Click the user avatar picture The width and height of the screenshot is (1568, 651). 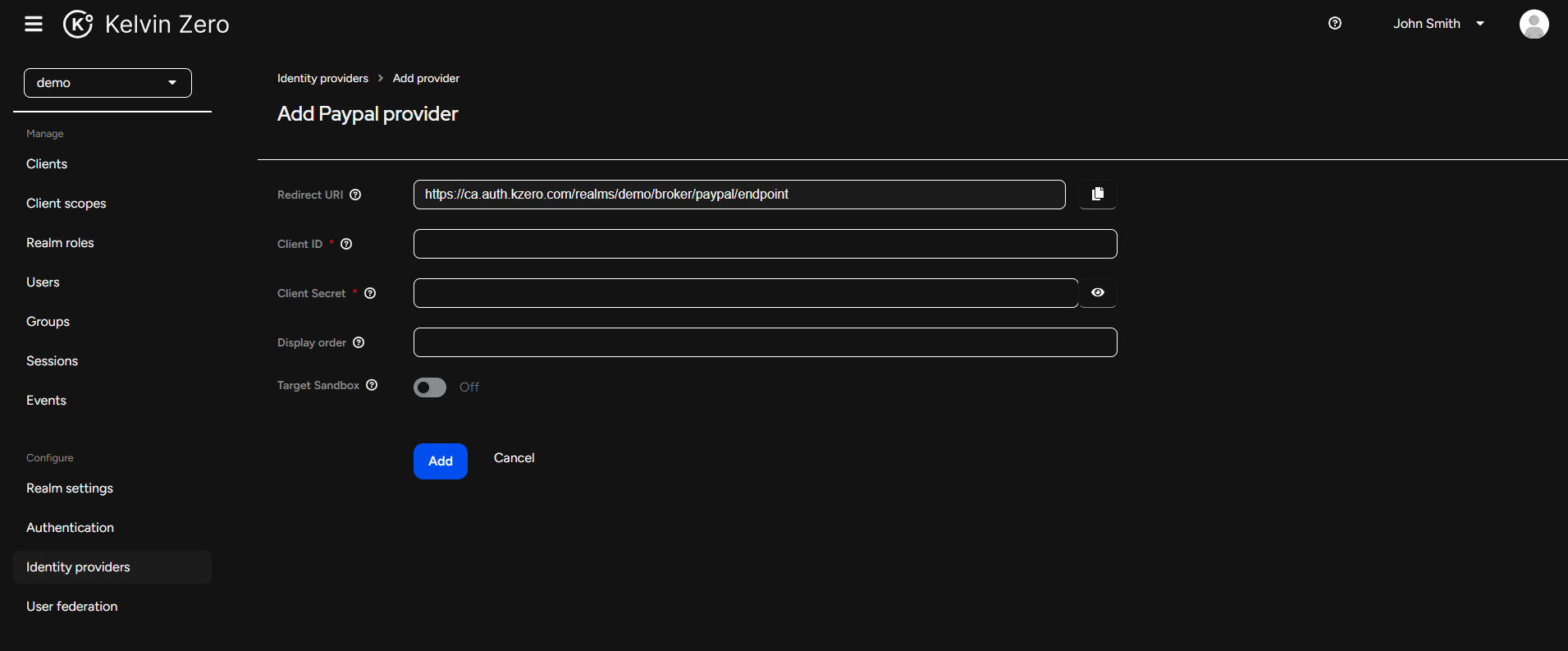pos(1534,24)
